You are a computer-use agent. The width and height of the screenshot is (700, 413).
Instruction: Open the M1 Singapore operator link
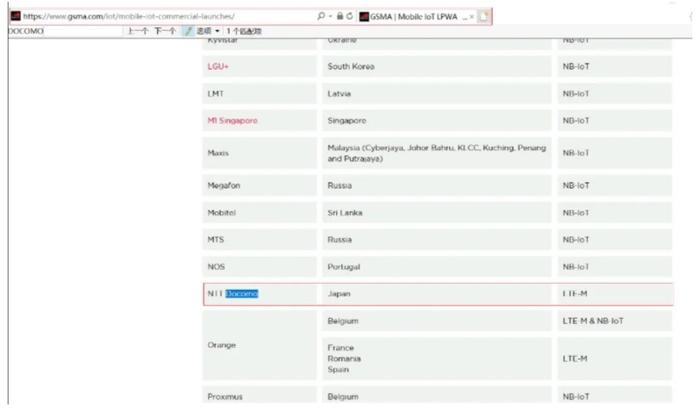233,121
